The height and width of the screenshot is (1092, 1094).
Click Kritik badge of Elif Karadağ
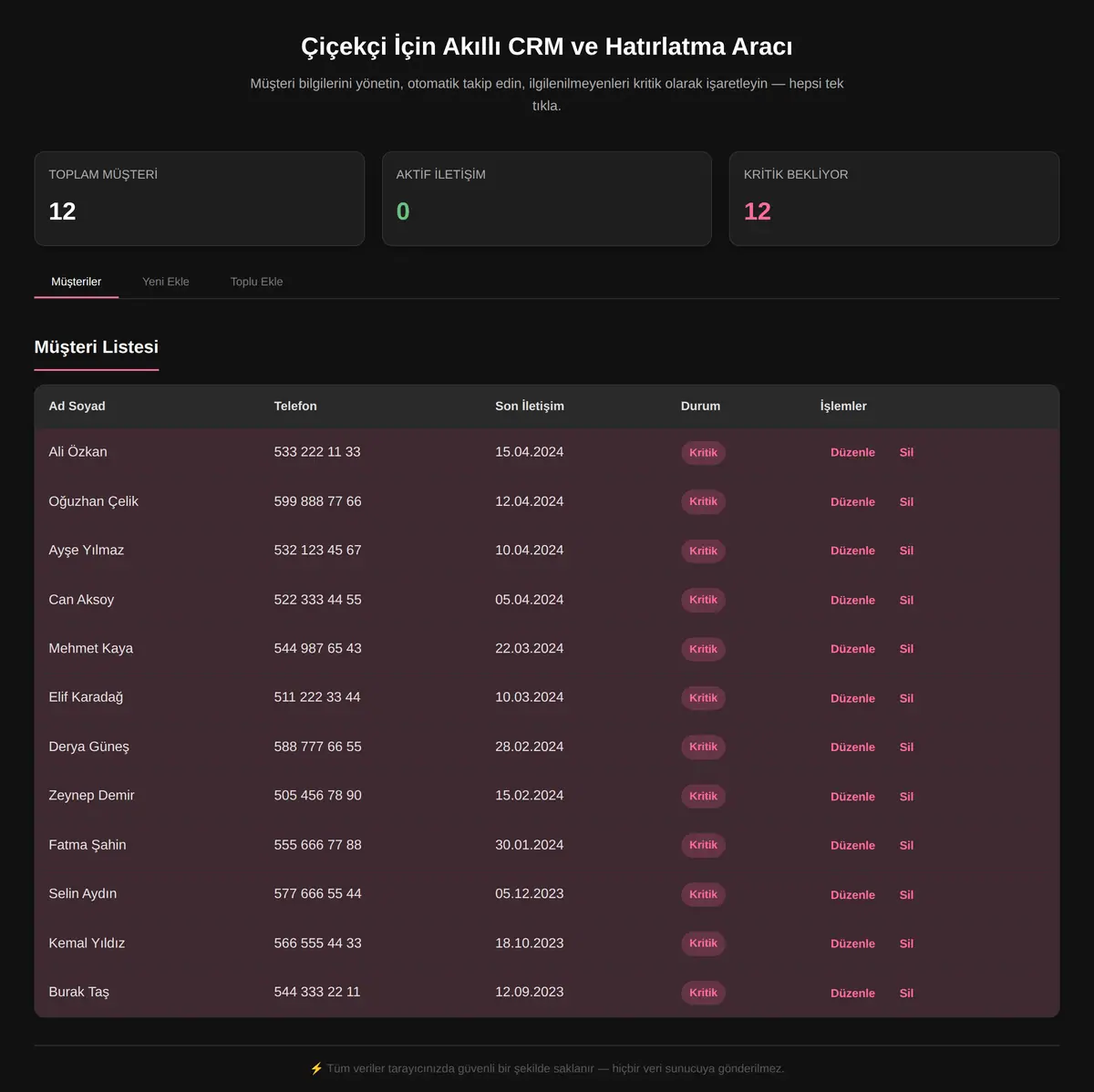pos(703,698)
